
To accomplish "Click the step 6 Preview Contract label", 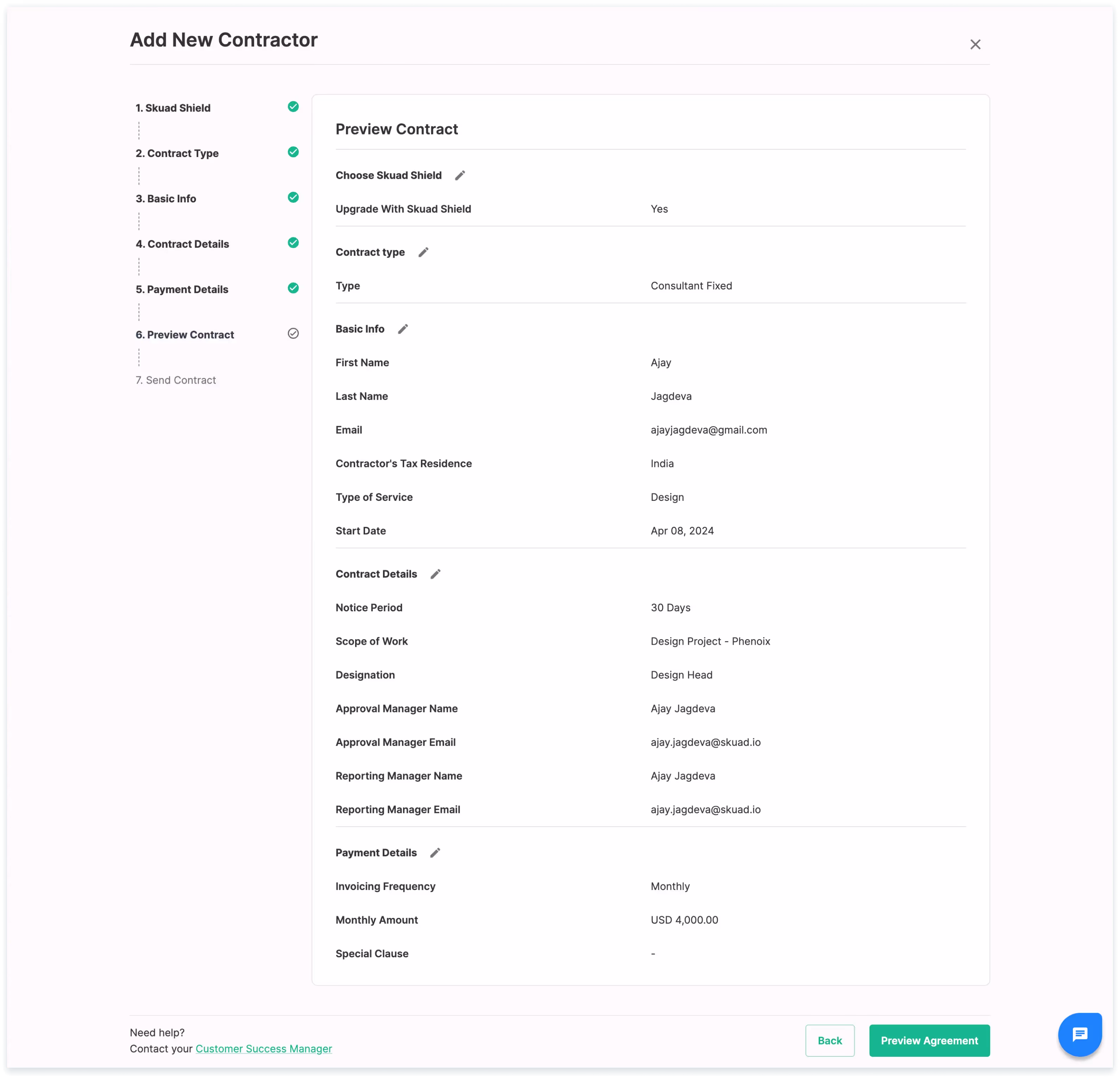I will coord(184,335).
